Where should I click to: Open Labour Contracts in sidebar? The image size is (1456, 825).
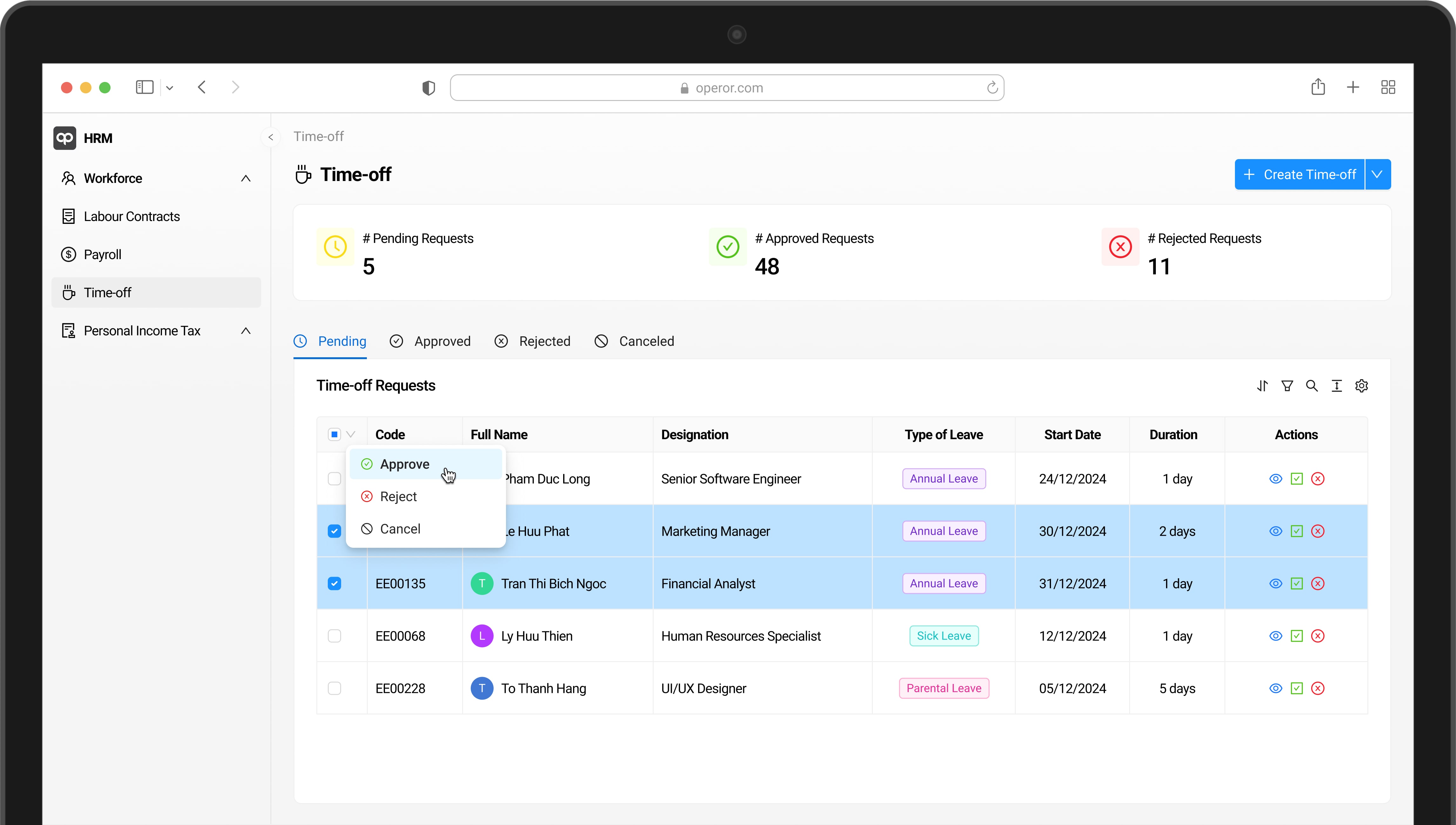156,217
